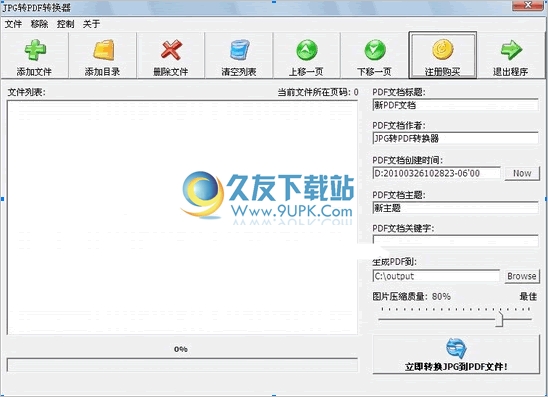The height and width of the screenshot is (397, 548).
Task: Click the Now button for creation time
Action: (x=522, y=173)
